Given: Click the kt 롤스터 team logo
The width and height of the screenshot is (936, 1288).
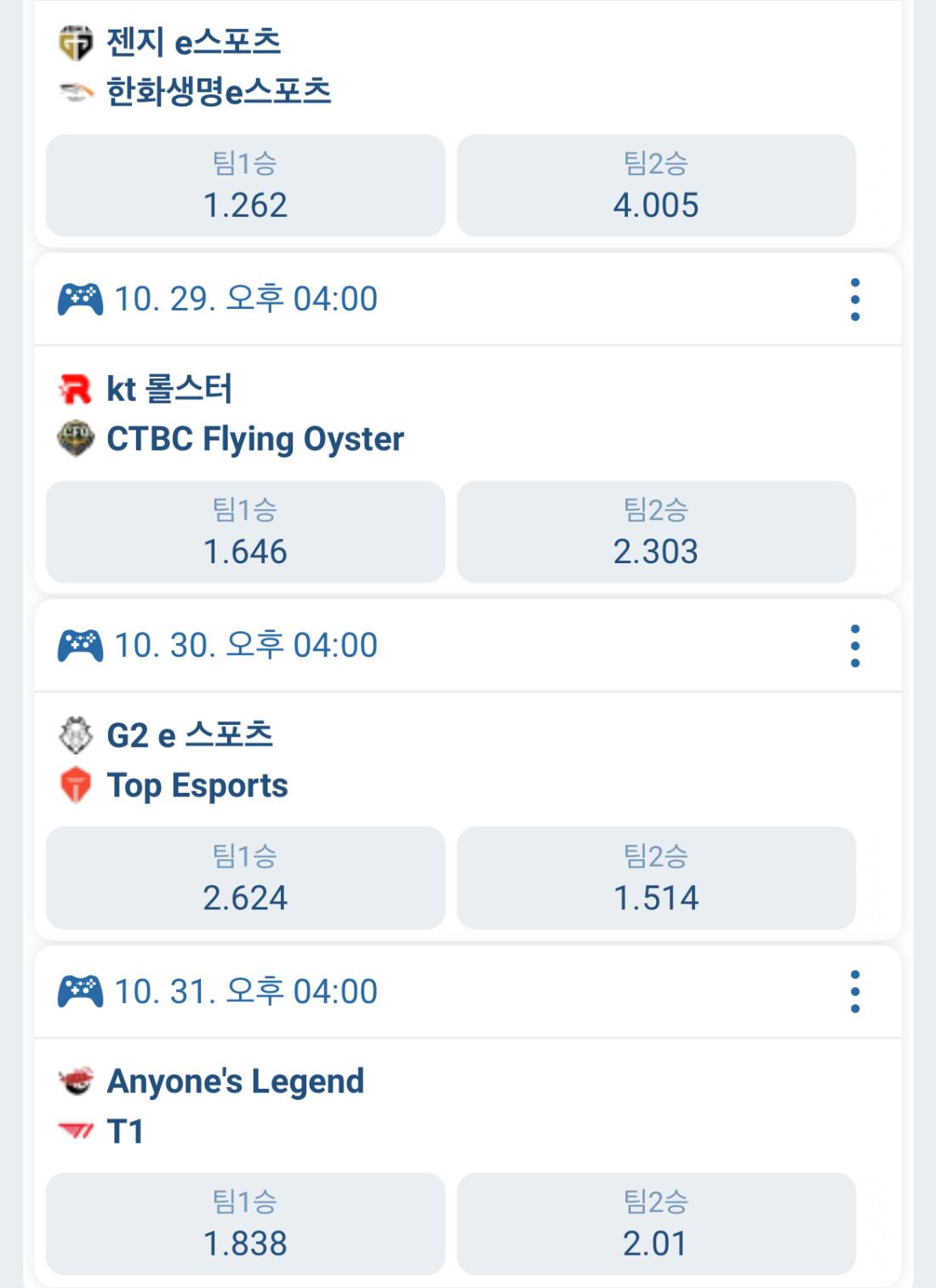Looking at the screenshot, I should 76,390.
